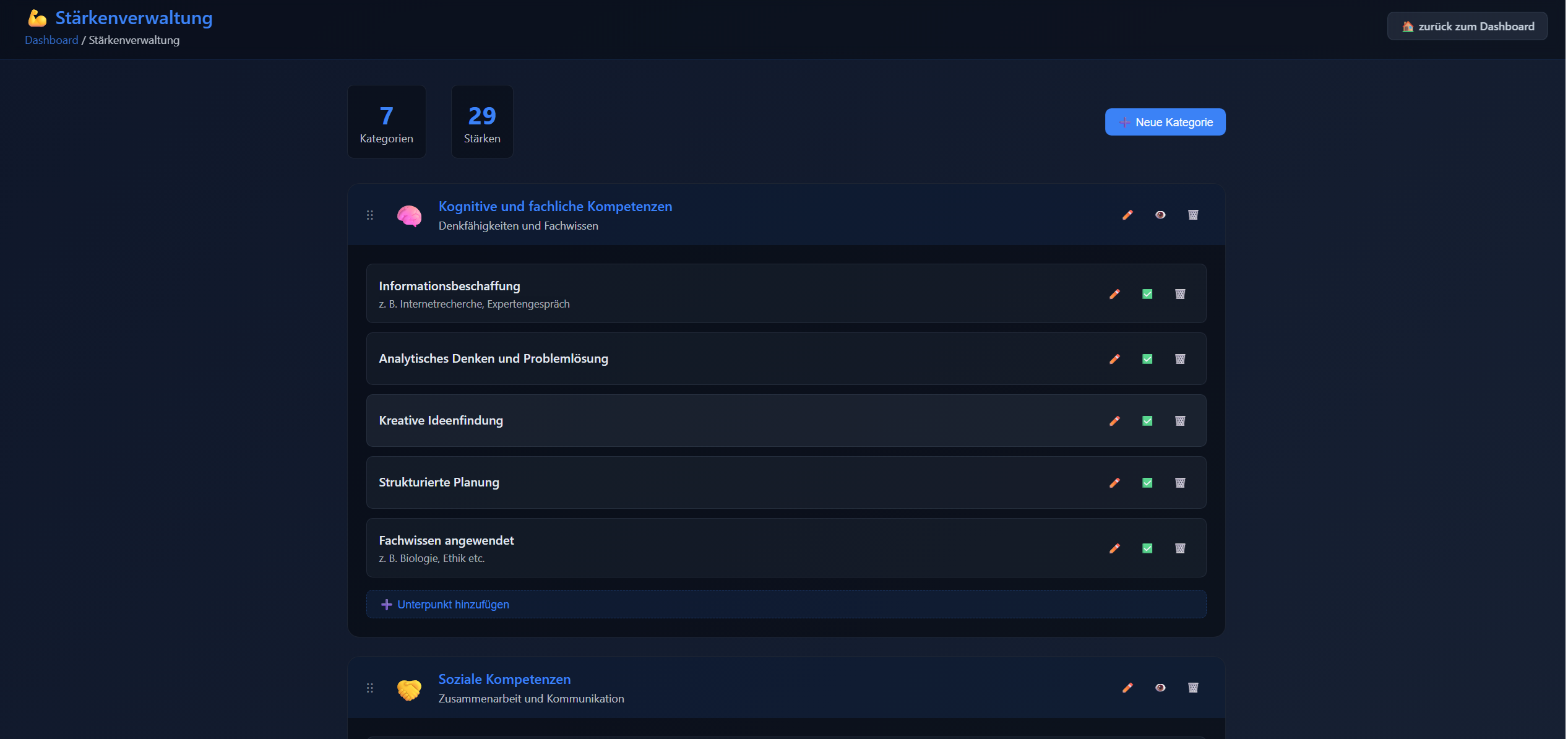1568x739 pixels.
Task: Edit the Soziale Kompetenzen category
Action: click(1127, 688)
